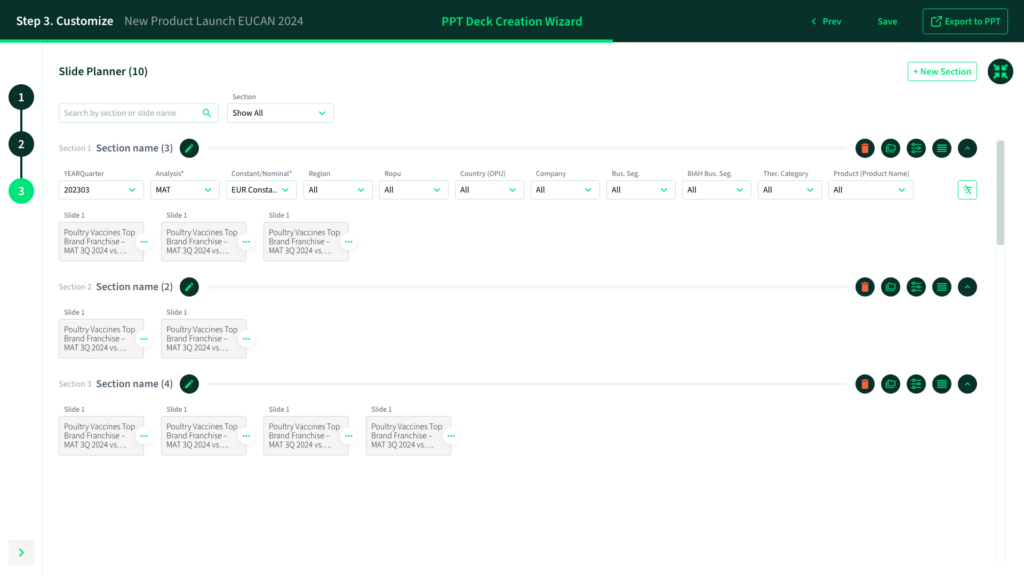Go to wizard step 1 in the stepper
Screen dimensions: 1024x576
[x=21, y=97]
